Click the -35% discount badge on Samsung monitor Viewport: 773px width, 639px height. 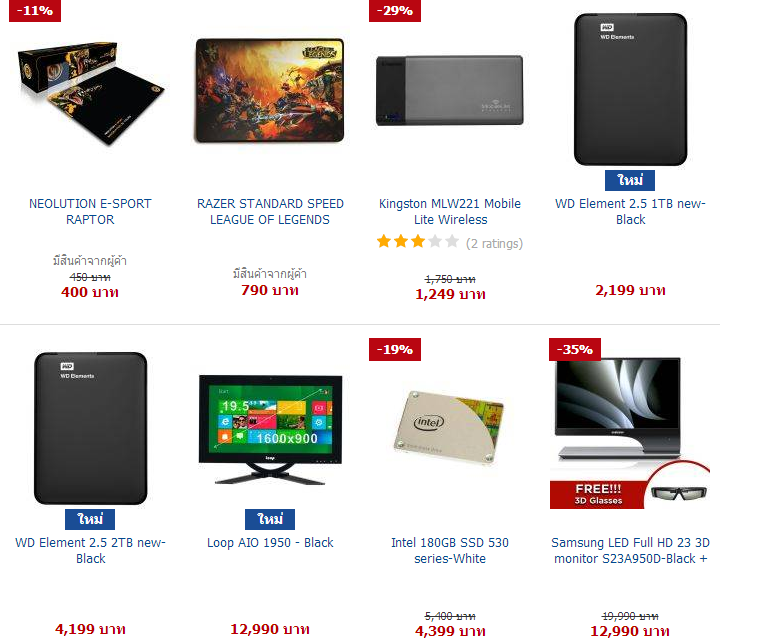[x=575, y=350]
